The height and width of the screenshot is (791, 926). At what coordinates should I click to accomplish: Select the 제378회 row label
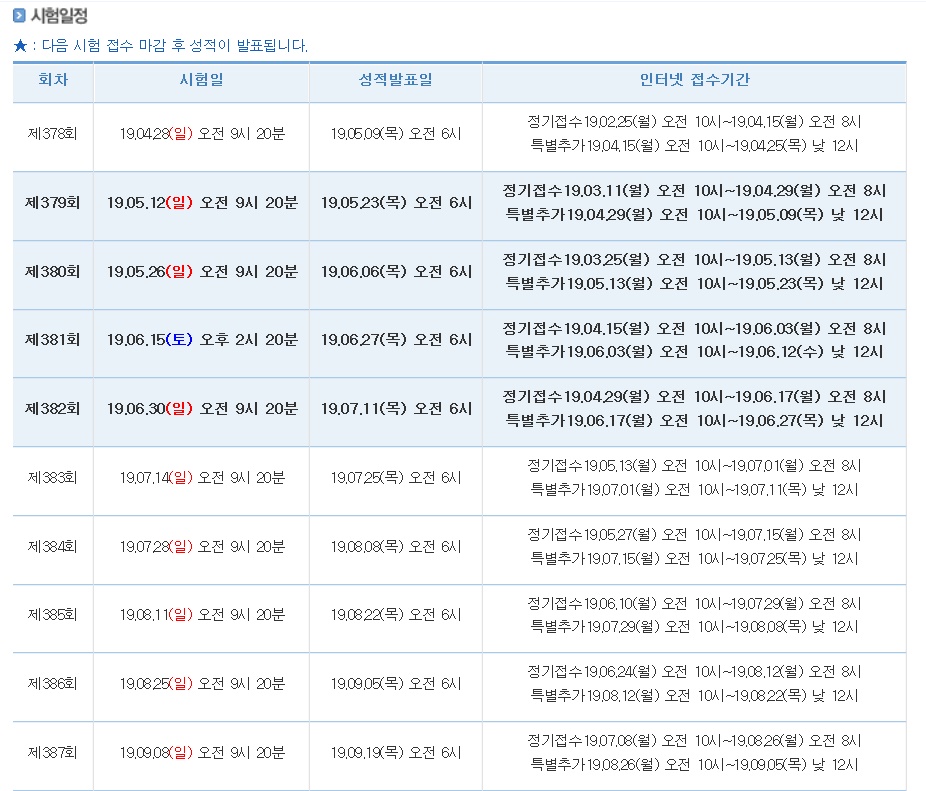click(53, 134)
